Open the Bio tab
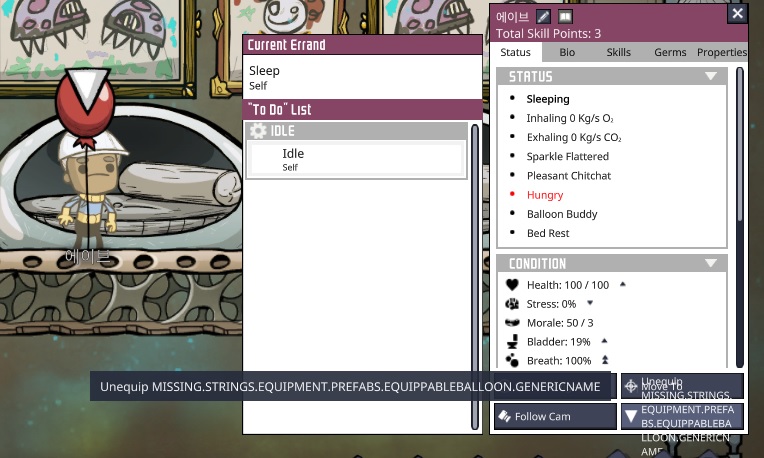 click(x=567, y=52)
